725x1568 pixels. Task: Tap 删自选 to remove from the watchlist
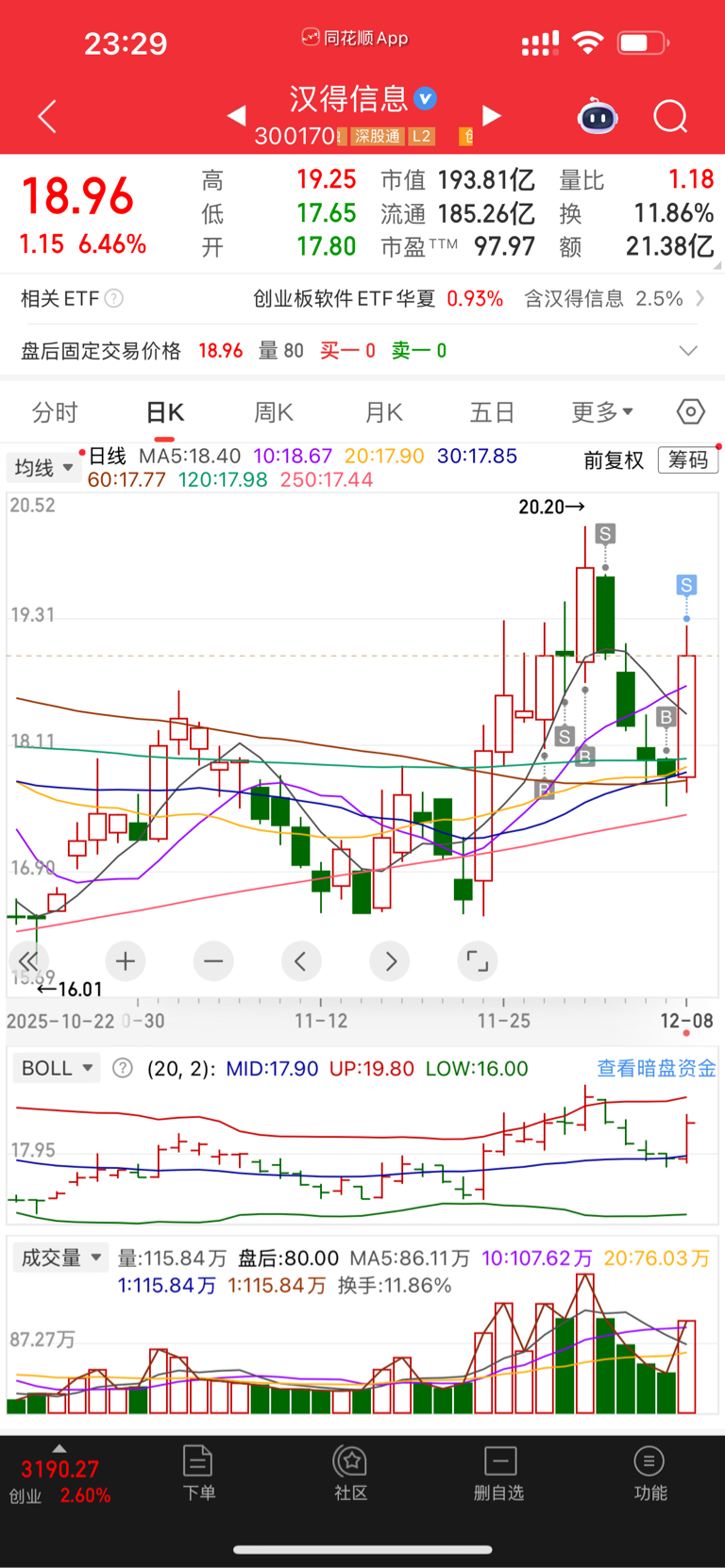499,1473
